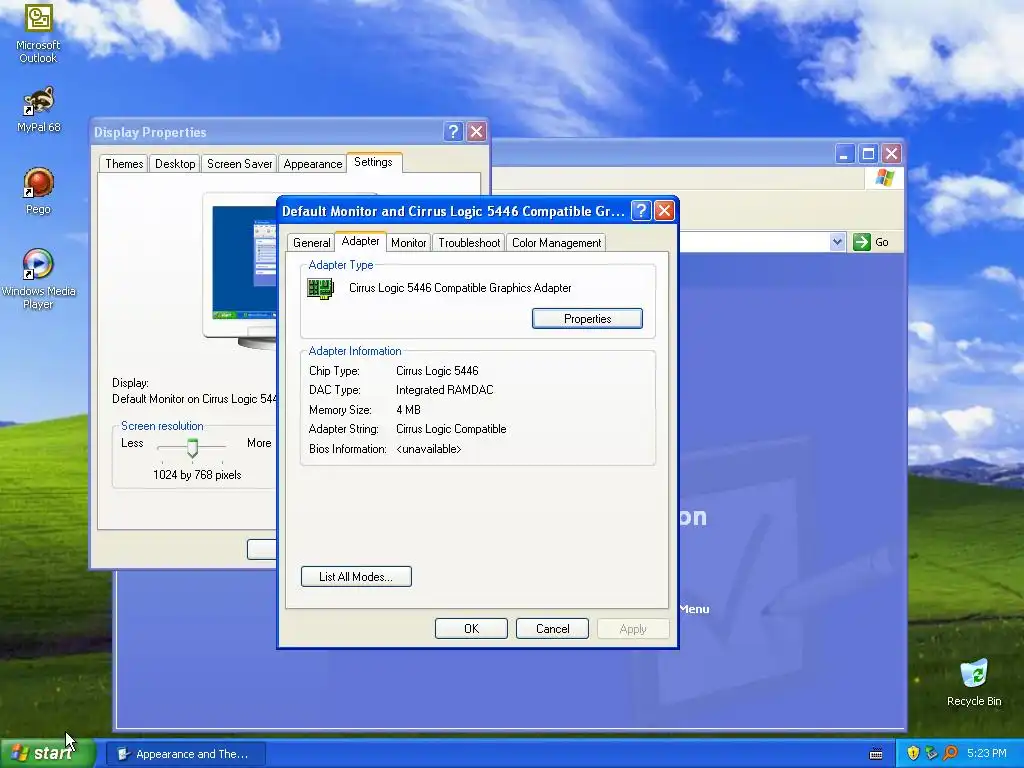Click List All Modes button
The width and height of the screenshot is (1024, 768).
coord(356,577)
